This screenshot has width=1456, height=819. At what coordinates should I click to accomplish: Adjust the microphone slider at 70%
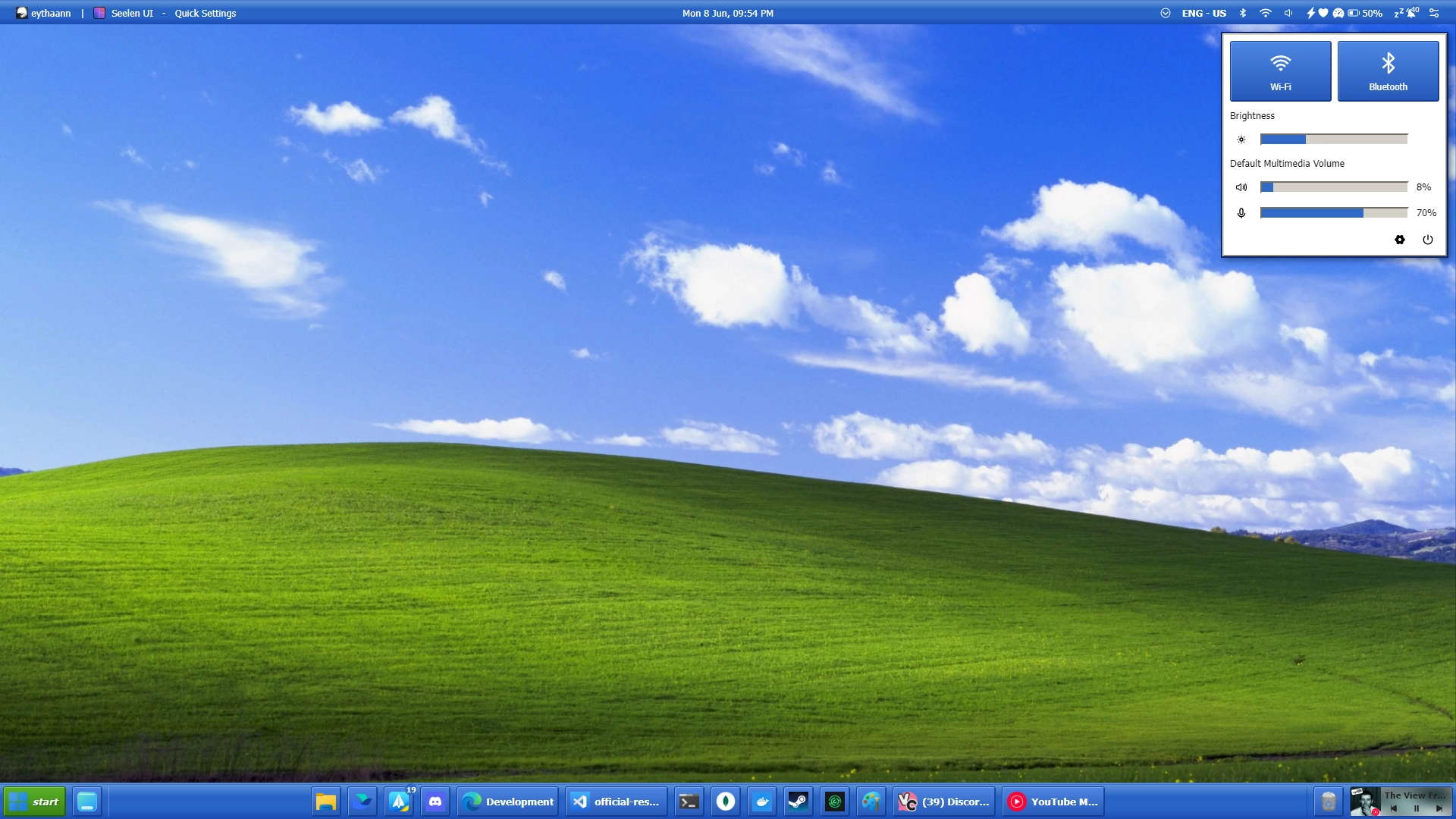(x=1334, y=213)
